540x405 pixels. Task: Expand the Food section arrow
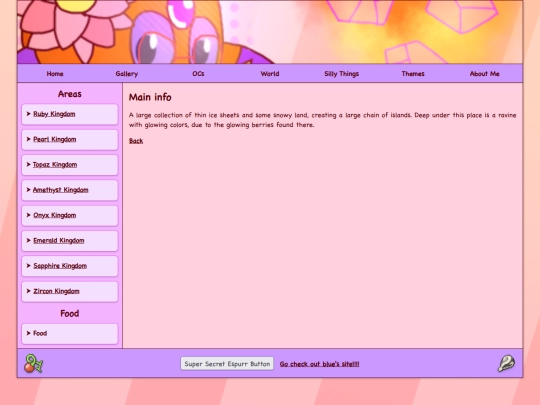(29, 333)
